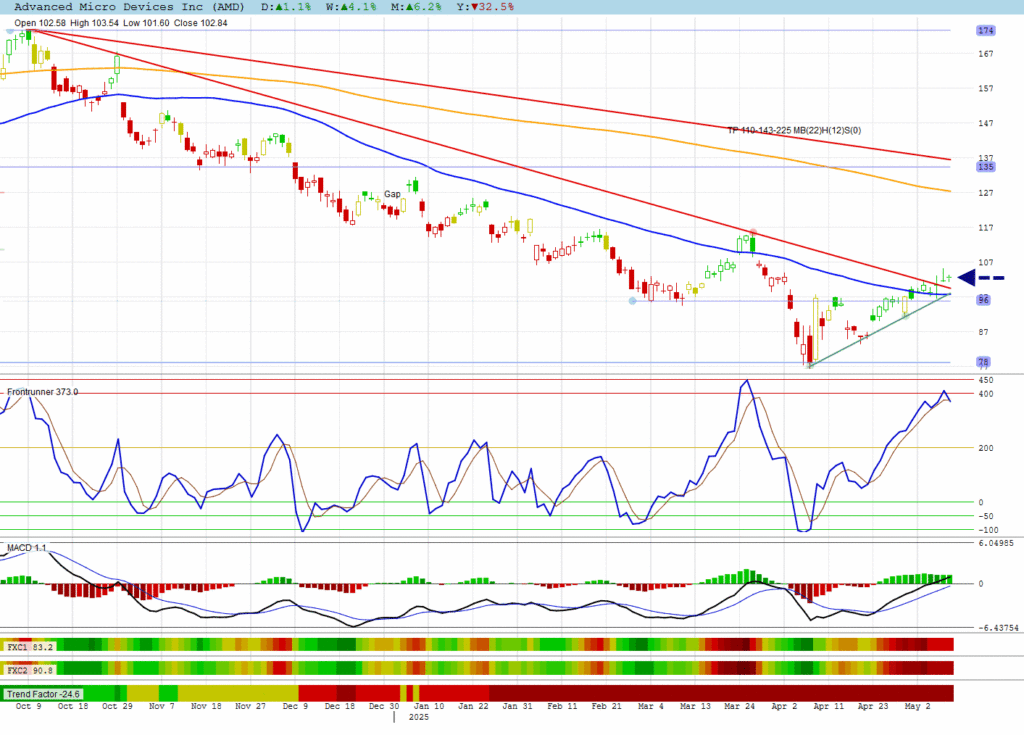Click the 2025 year marker label
Viewport: 1024px width, 735px height.
[x=419, y=717]
